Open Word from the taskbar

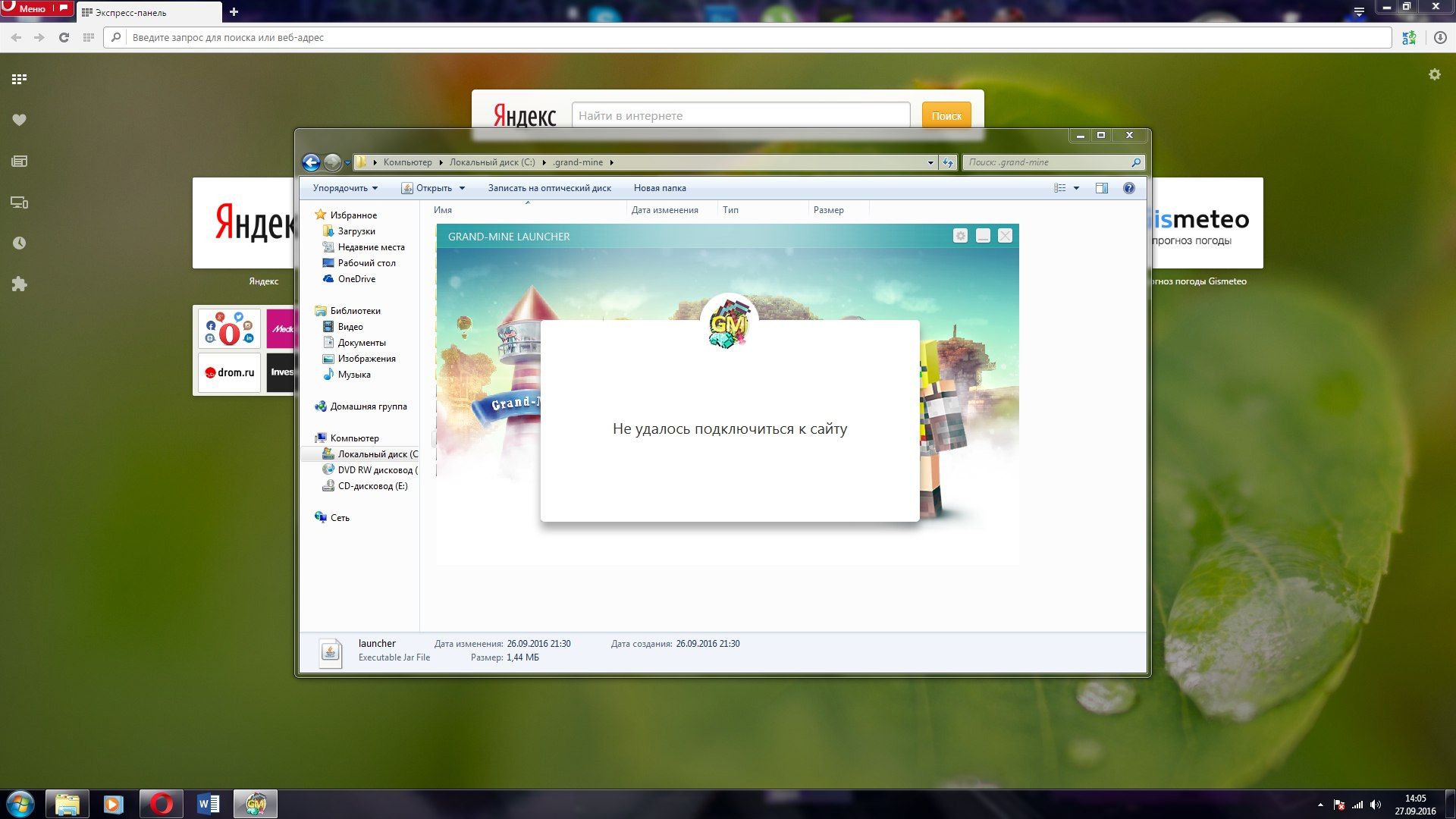coord(208,804)
